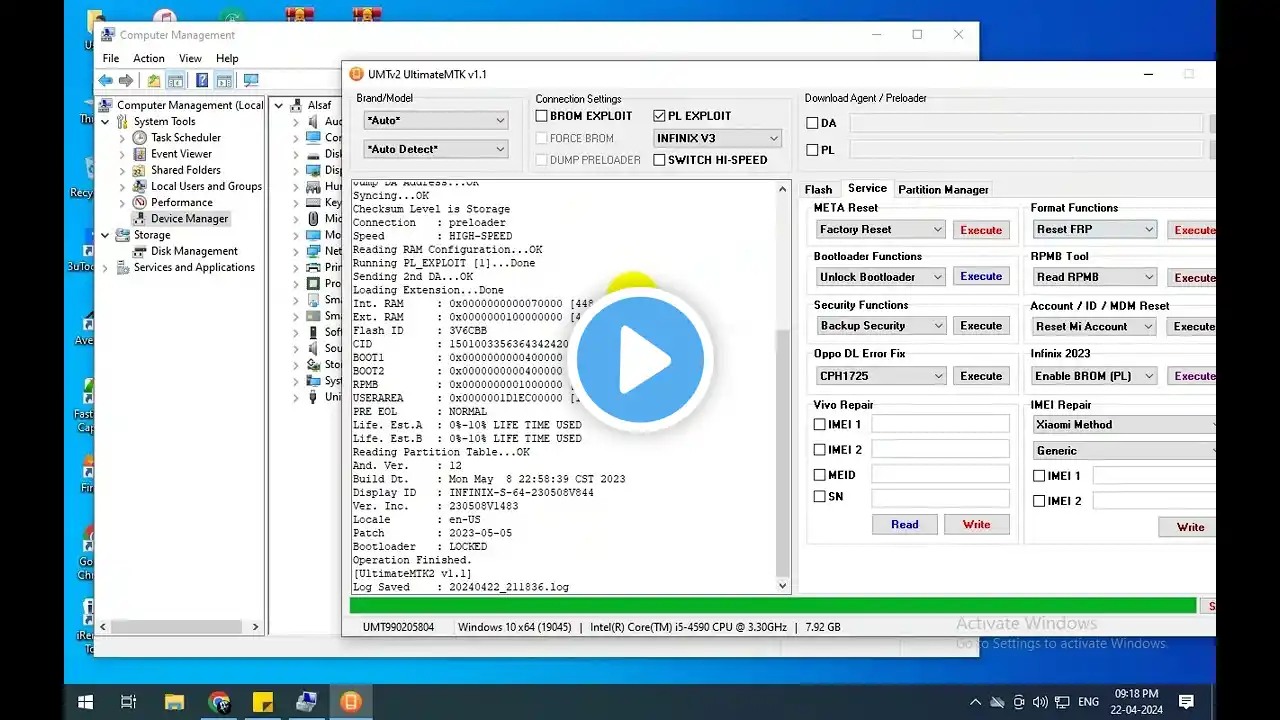The width and height of the screenshot is (1280, 720).
Task: Click the UMTv2 UltimateMTK title bar icon
Action: 356,74
